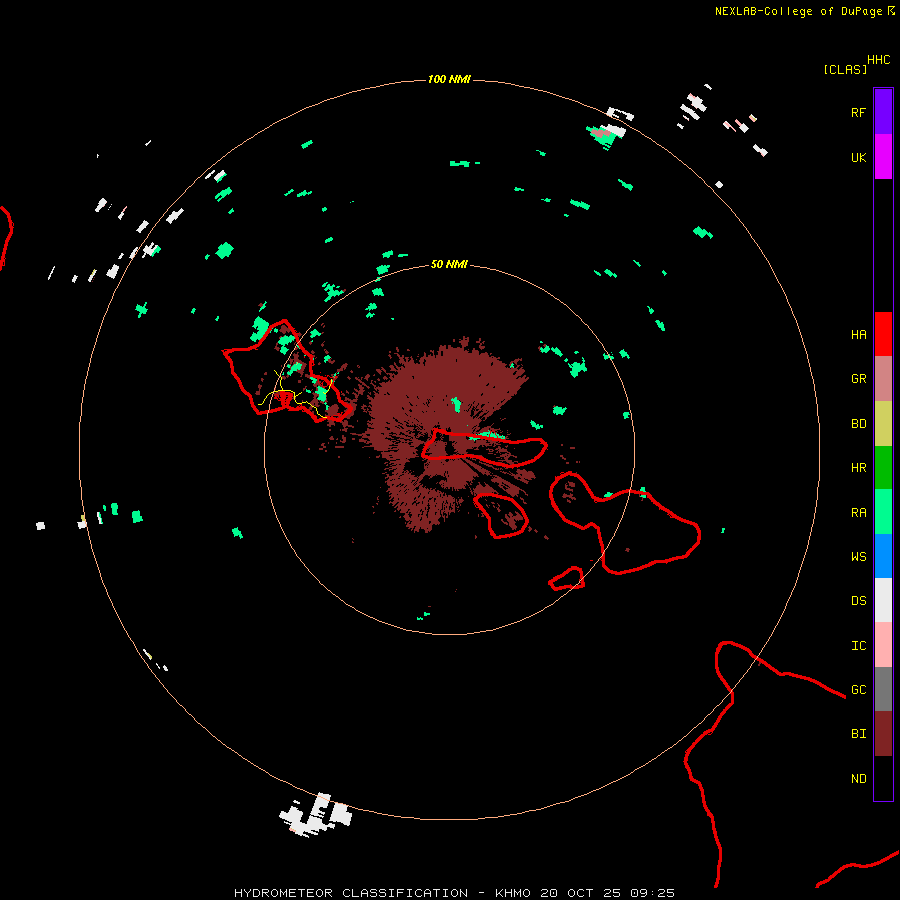Click the HR legend label
This screenshot has height=900, width=900.
point(858,468)
